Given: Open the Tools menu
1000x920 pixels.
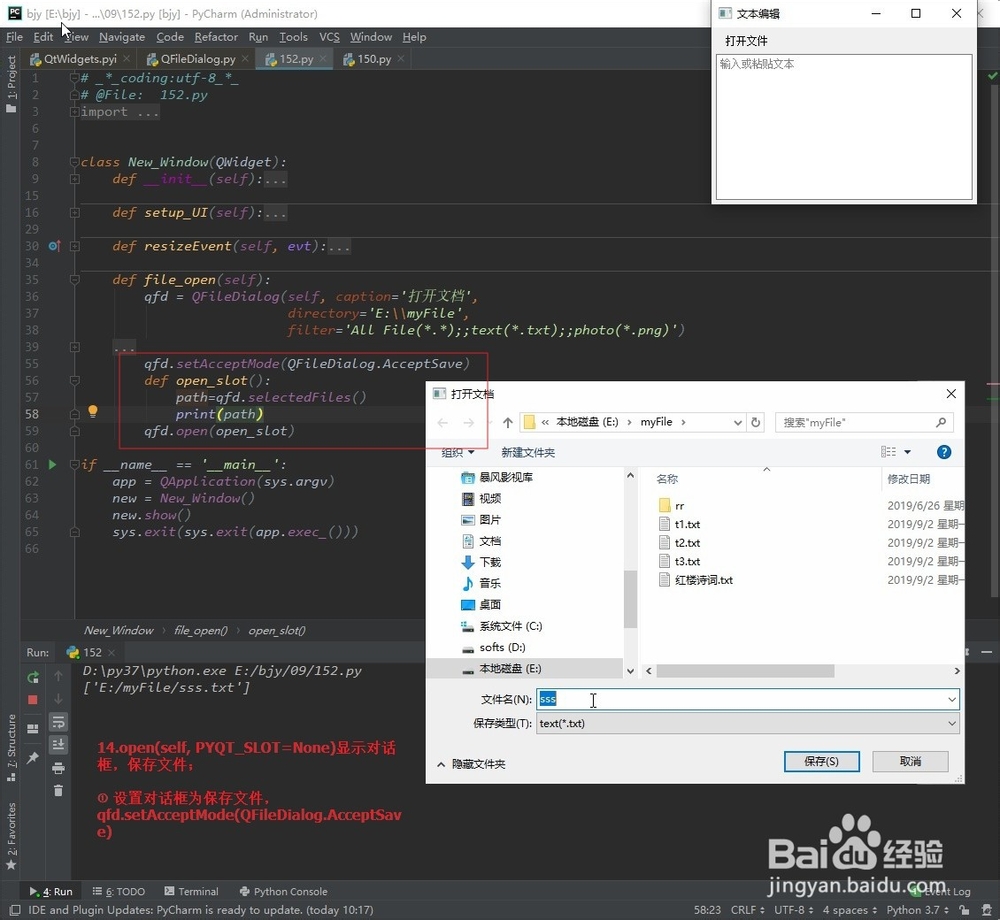Looking at the screenshot, I should pyautogui.click(x=293, y=37).
